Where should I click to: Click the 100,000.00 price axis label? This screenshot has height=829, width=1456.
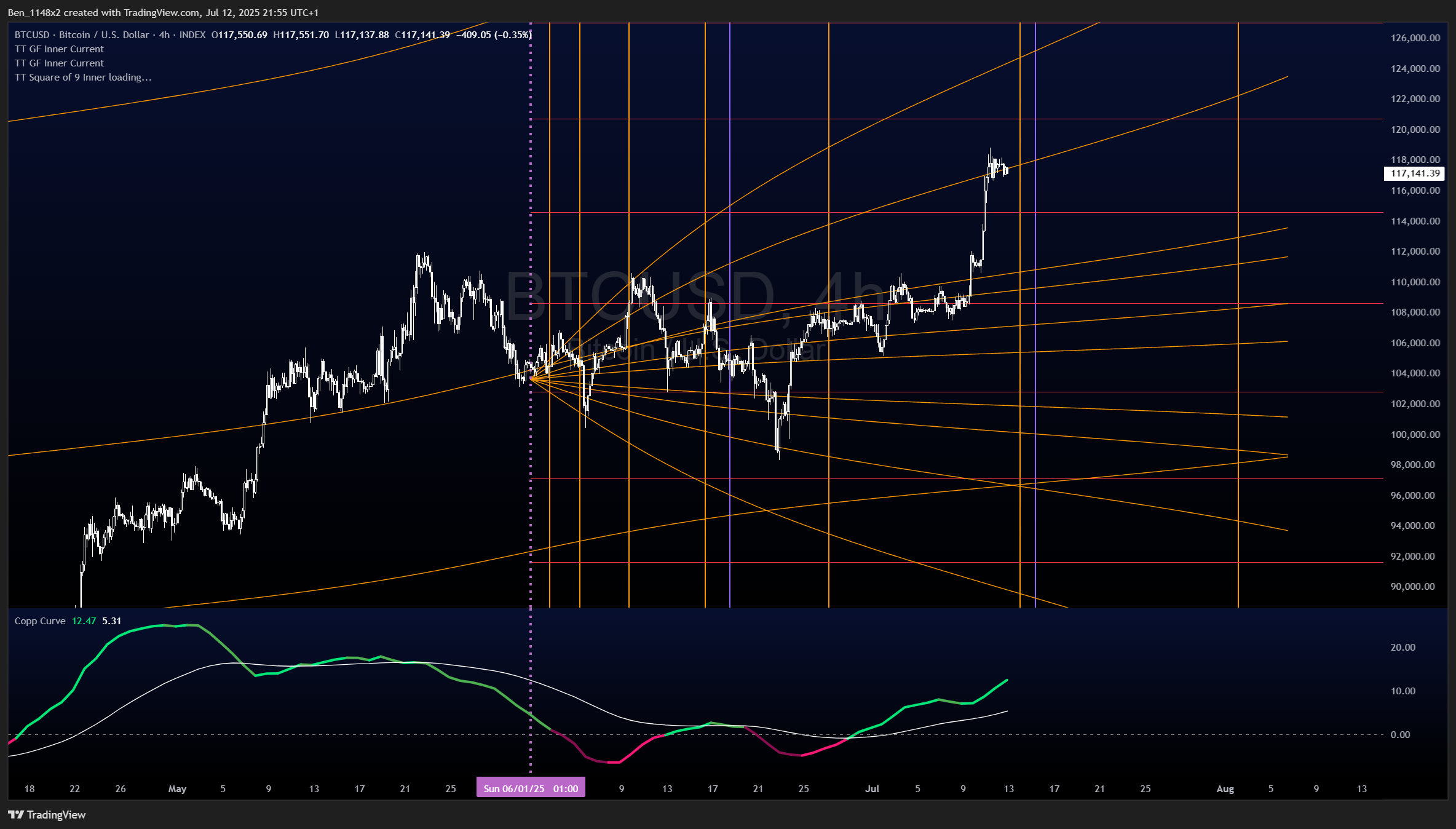coord(1415,435)
